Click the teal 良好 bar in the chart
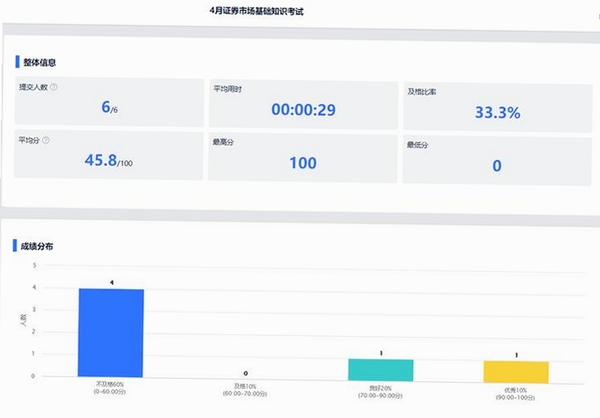 (381, 370)
